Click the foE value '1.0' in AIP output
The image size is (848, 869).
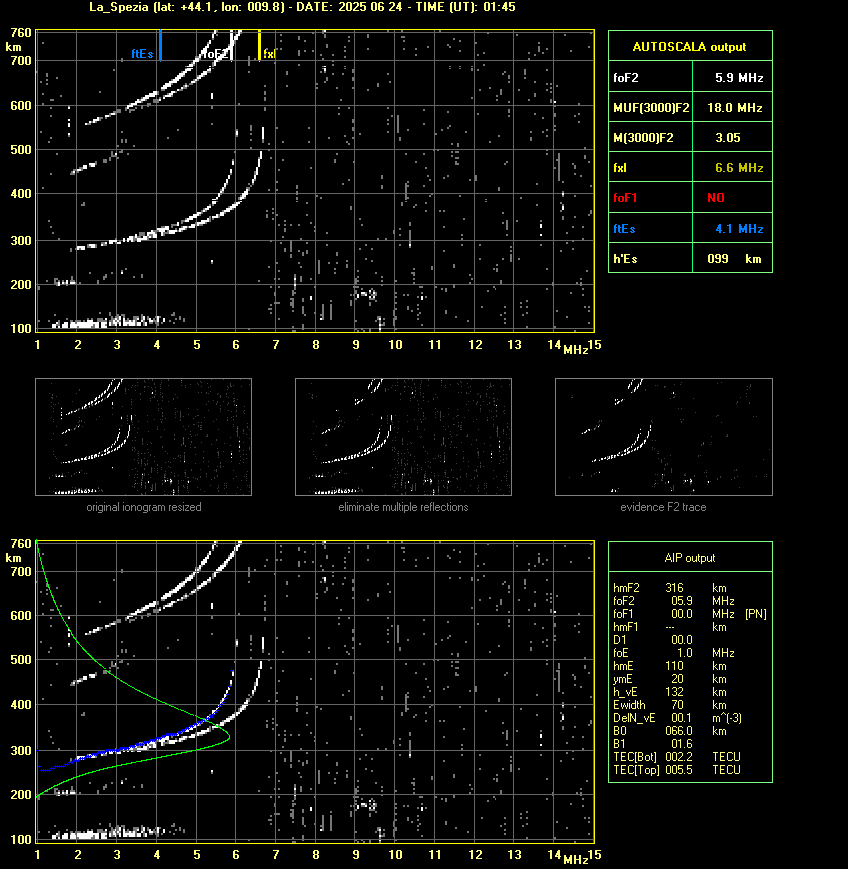685,653
